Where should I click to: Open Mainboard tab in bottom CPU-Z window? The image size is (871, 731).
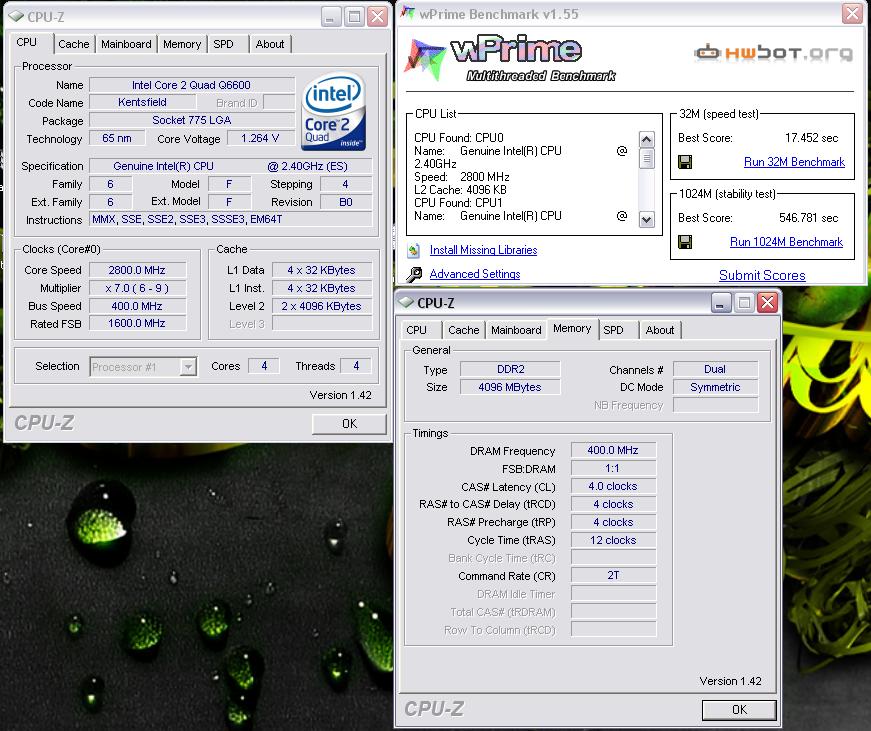[516, 331]
